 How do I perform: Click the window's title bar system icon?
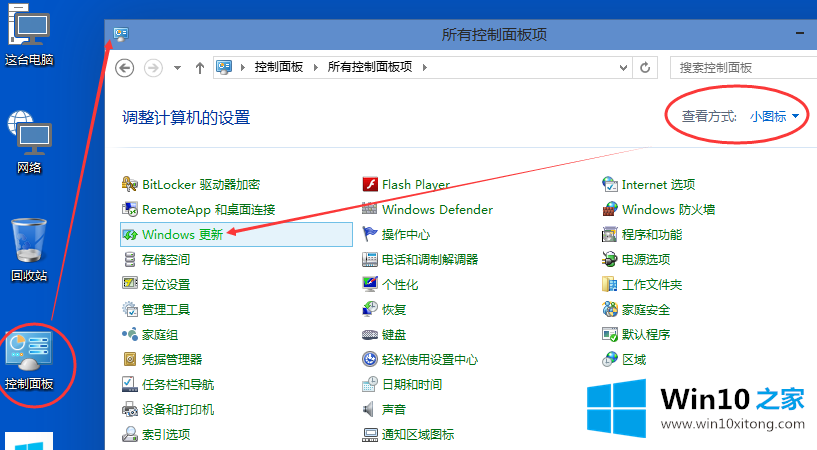pyautogui.click(x=121, y=34)
